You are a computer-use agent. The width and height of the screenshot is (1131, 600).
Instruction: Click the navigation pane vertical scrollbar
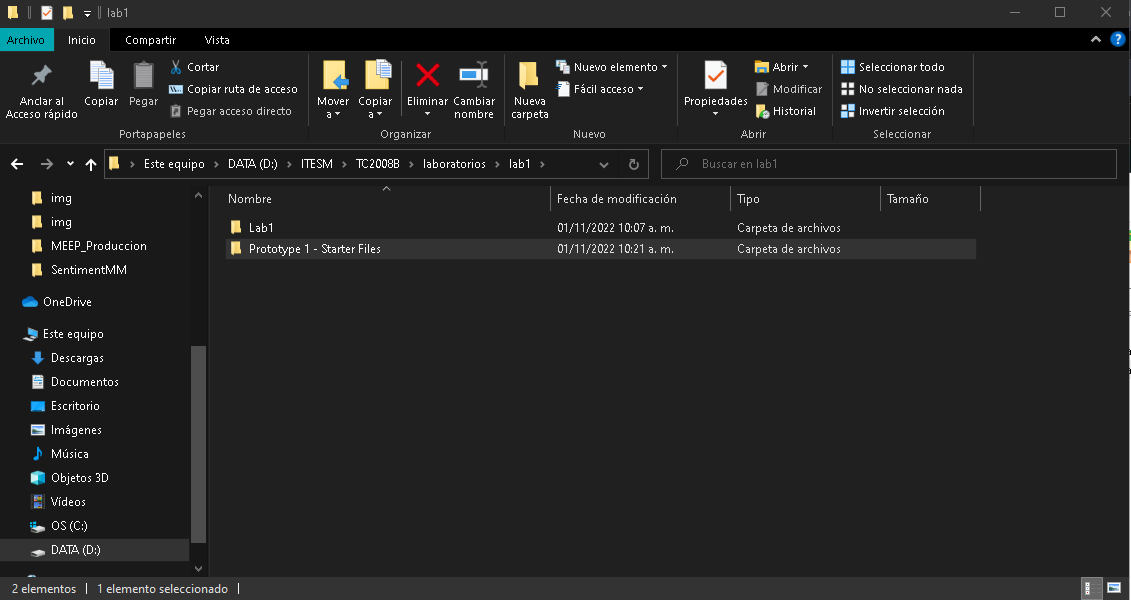pyautogui.click(x=198, y=440)
